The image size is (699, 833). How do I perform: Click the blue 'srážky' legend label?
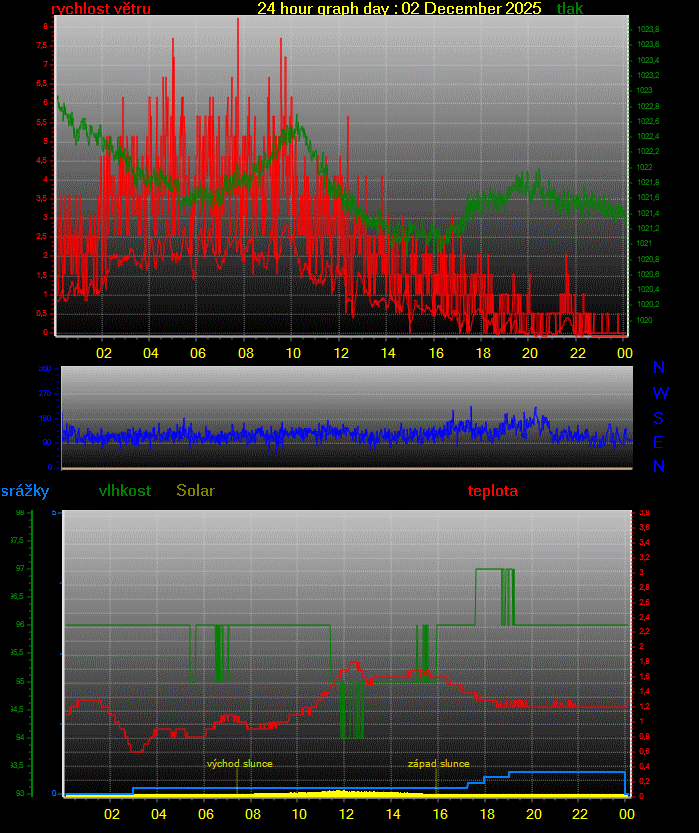point(25,491)
